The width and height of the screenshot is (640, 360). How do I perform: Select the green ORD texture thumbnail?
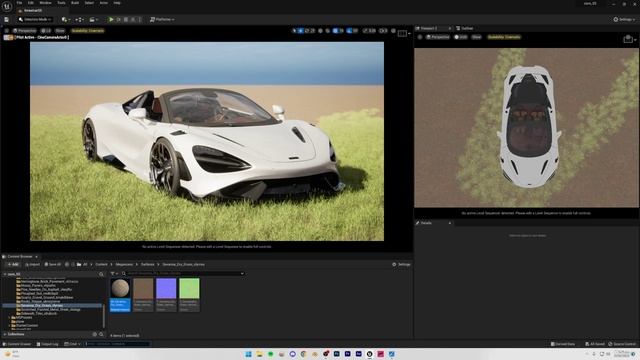tap(189, 295)
